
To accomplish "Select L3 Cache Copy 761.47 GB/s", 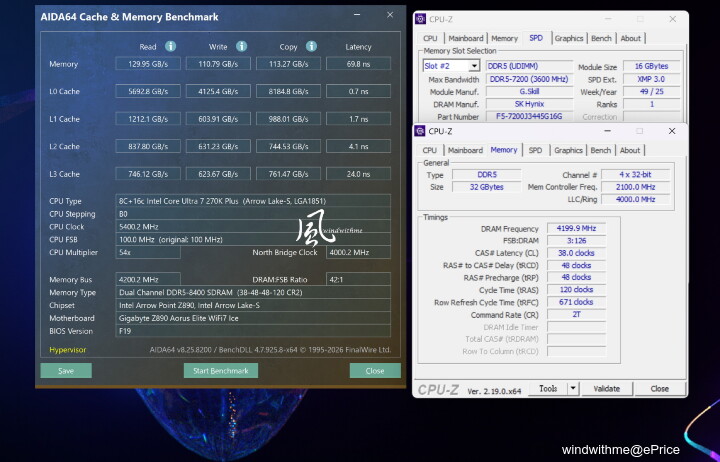I will point(288,174).
